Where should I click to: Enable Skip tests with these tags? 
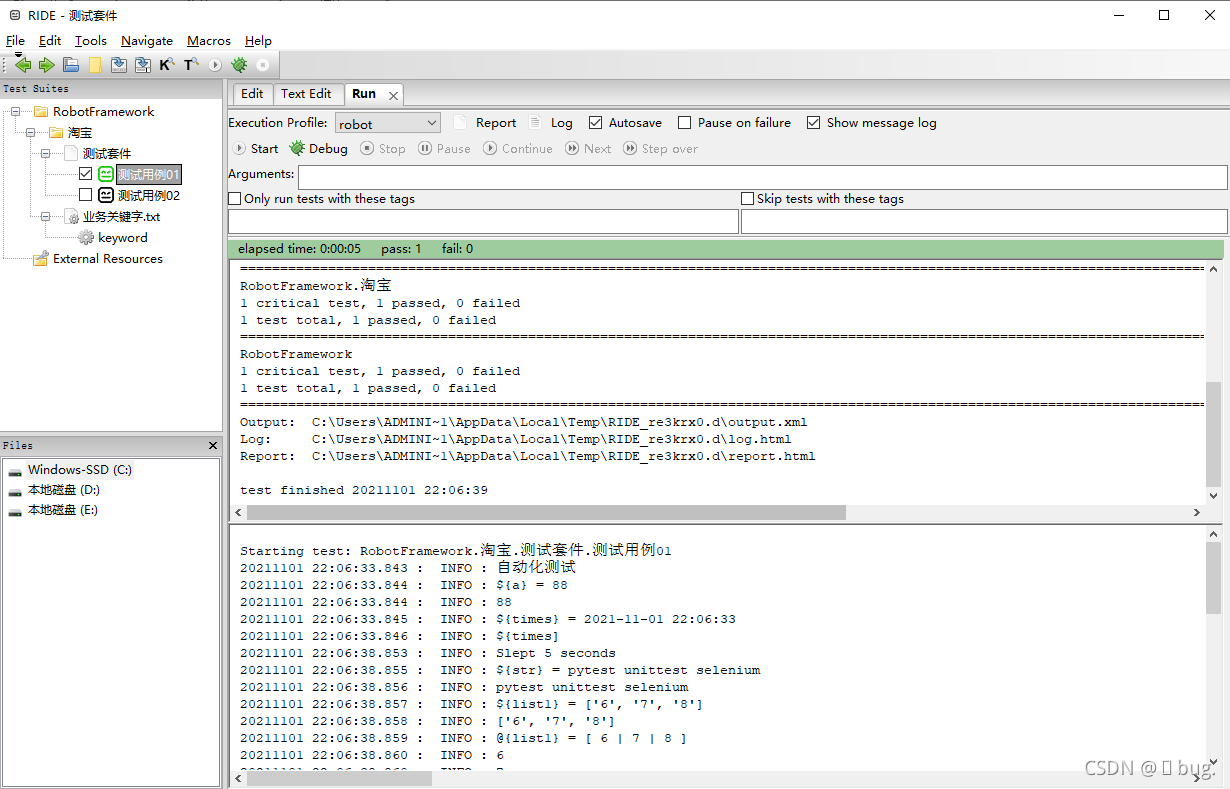pos(748,199)
